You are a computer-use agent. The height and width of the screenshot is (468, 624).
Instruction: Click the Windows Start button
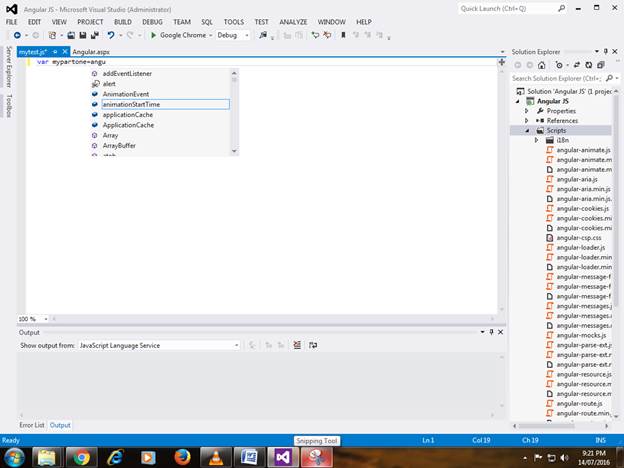pyautogui.click(x=15, y=458)
